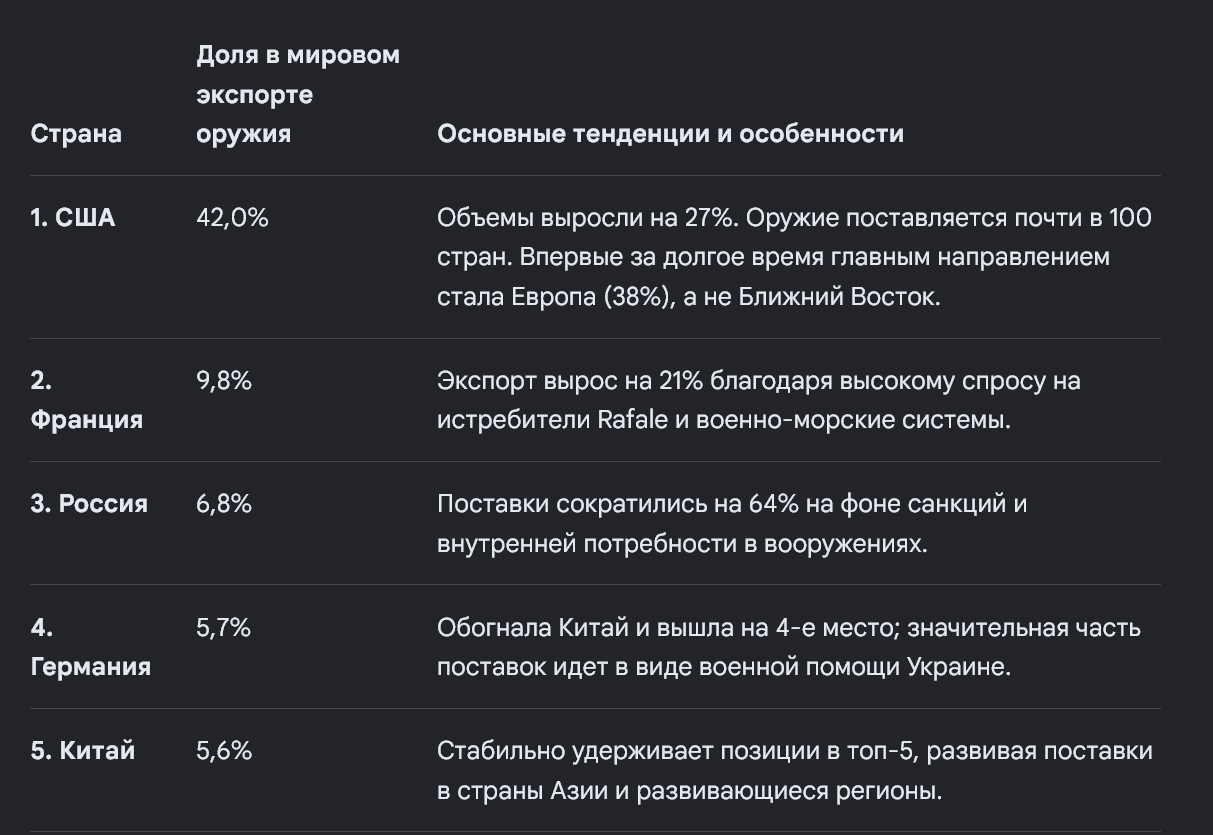Click the 9,8% share value
The height and width of the screenshot is (835, 1213).
pyautogui.click(x=224, y=381)
